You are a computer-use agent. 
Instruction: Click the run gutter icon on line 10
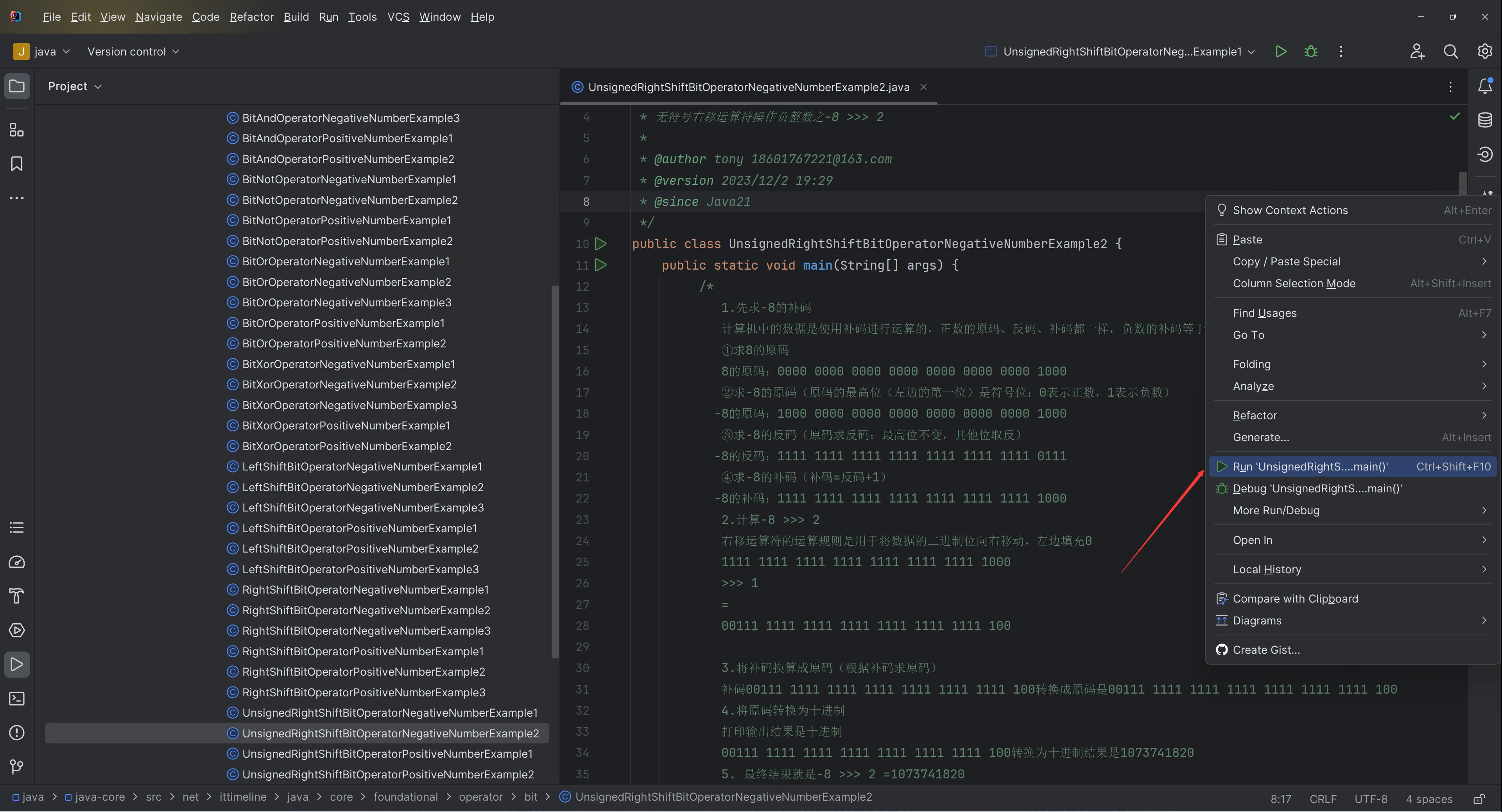tap(600, 244)
